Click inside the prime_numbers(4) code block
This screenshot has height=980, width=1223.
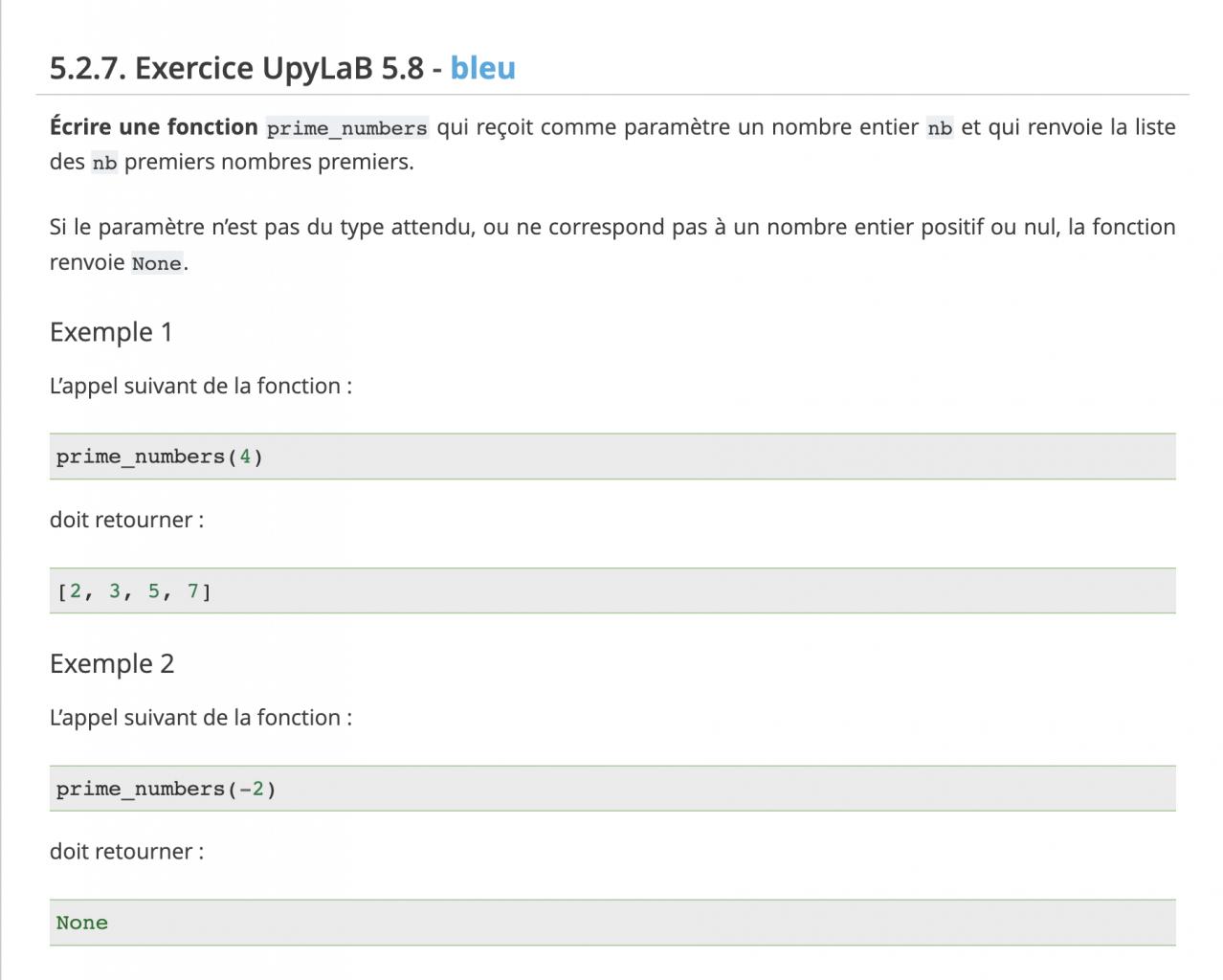[612, 457]
